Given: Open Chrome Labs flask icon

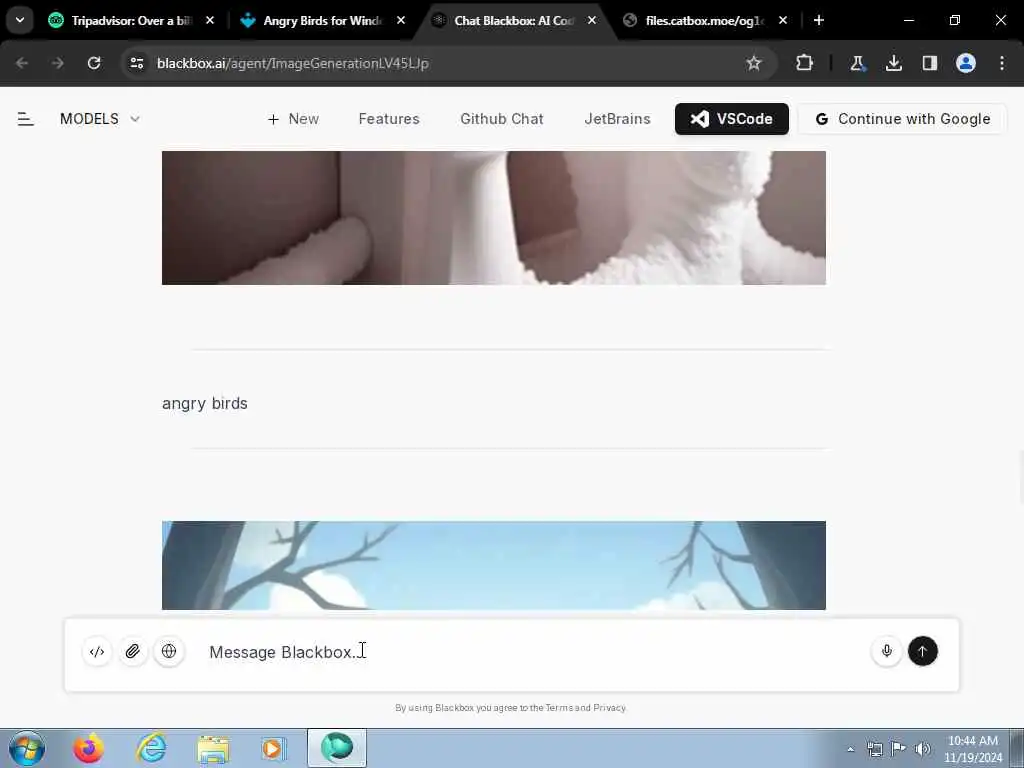Looking at the screenshot, I should pyautogui.click(x=857, y=63).
